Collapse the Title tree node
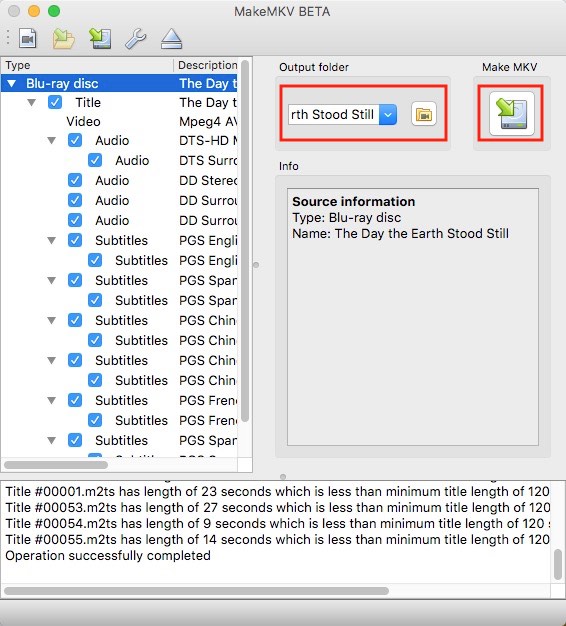The height and width of the screenshot is (626, 566). pos(32,103)
